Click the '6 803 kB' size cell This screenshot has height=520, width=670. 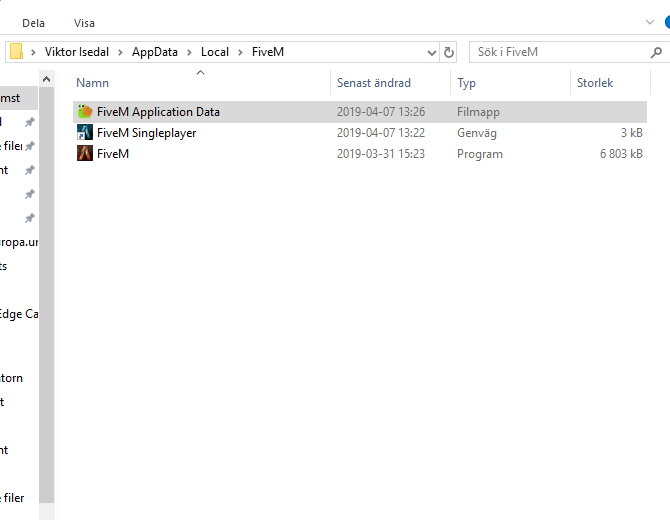(621, 154)
